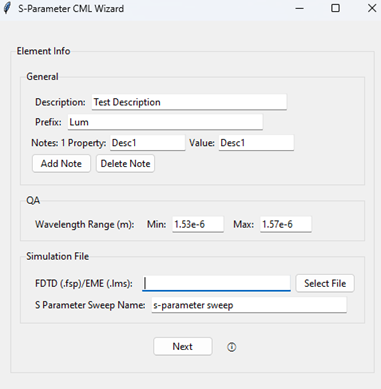Select the Notes Property field Desc1
The width and height of the screenshot is (381, 389).
pyautogui.click(x=148, y=143)
